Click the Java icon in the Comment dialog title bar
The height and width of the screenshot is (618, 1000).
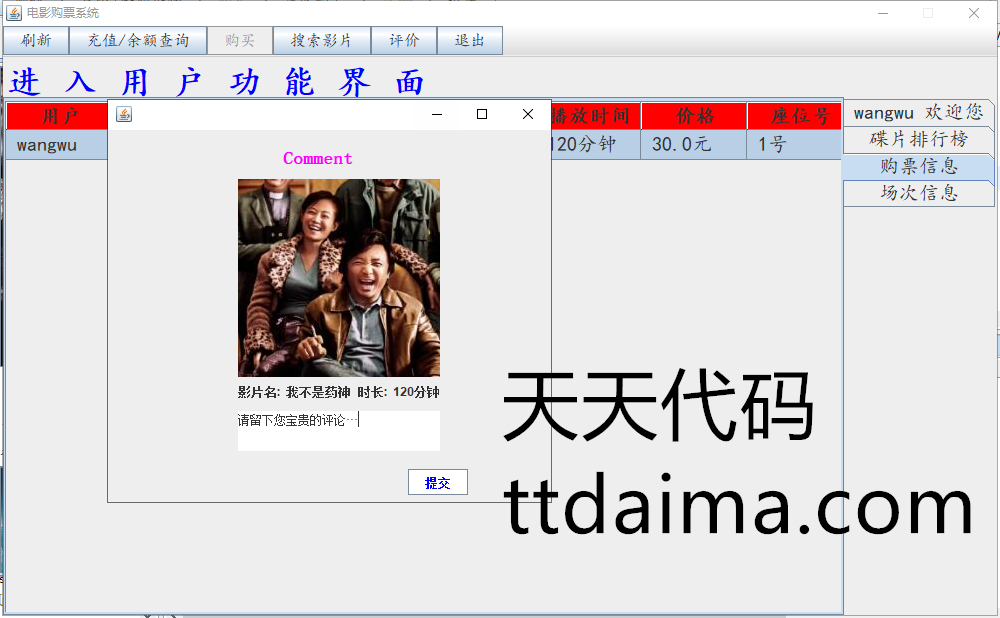point(124,115)
